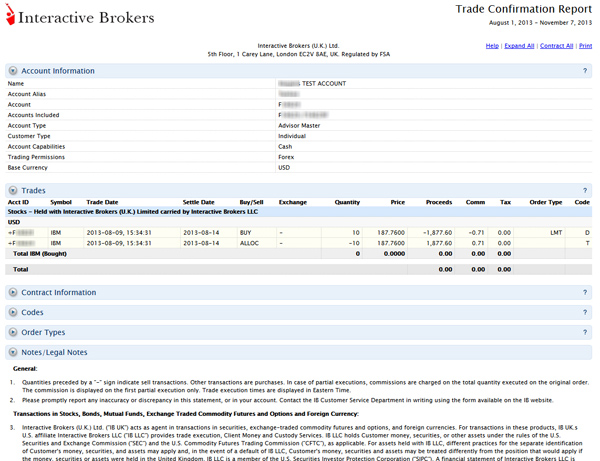This screenshot has height=461, width=600.
Task: Open help icon for Contract Information
Action: pyautogui.click(x=585, y=292)
